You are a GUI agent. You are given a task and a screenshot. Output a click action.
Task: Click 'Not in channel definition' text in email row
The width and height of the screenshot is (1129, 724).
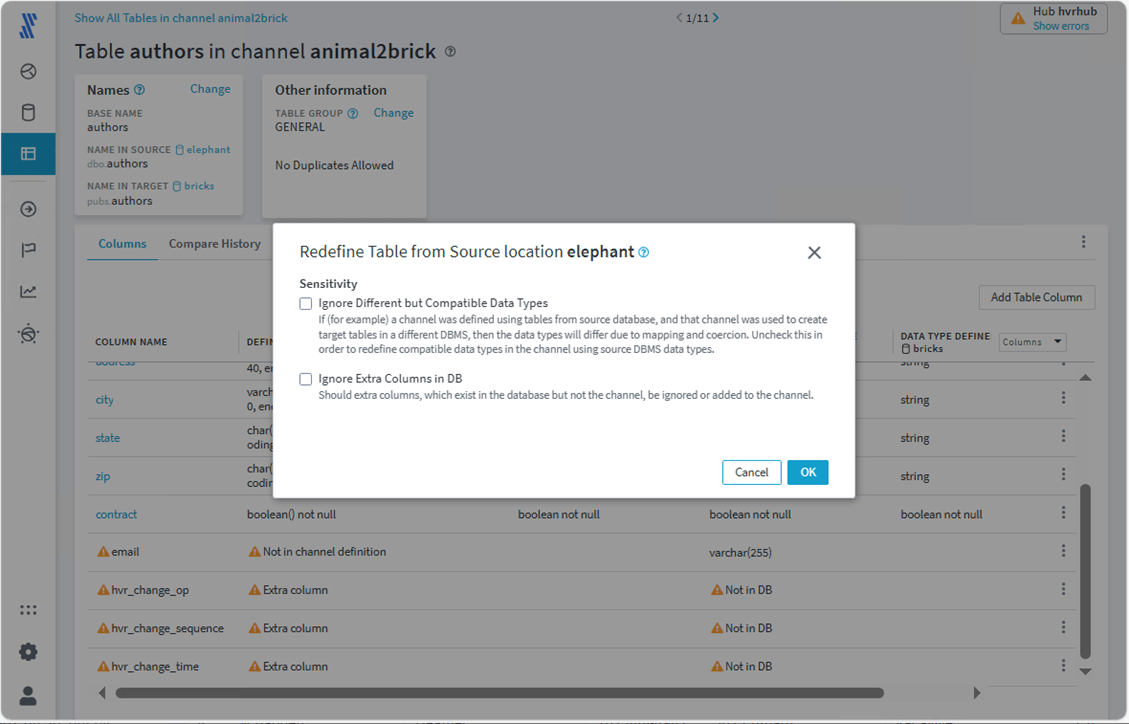pyautogui.click(x=324, y=552)
